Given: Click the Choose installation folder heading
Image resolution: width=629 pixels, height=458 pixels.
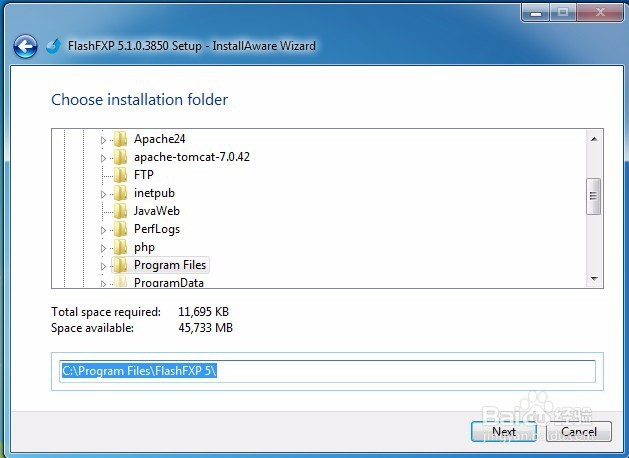Looking at the screenshot, I should click(140, 100).
